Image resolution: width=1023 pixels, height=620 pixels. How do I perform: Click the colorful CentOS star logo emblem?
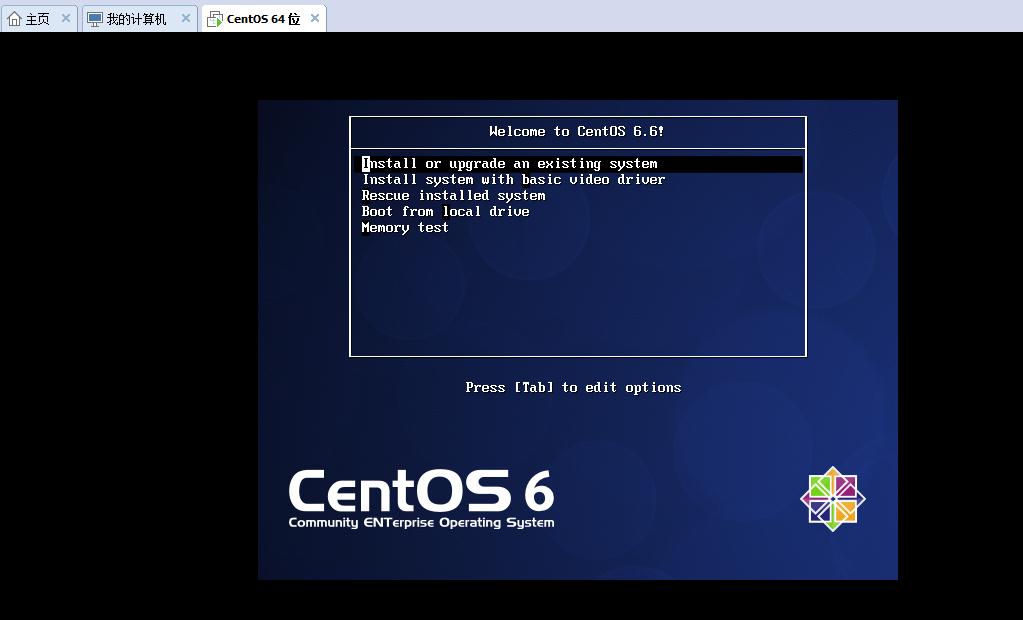[831, 497]
